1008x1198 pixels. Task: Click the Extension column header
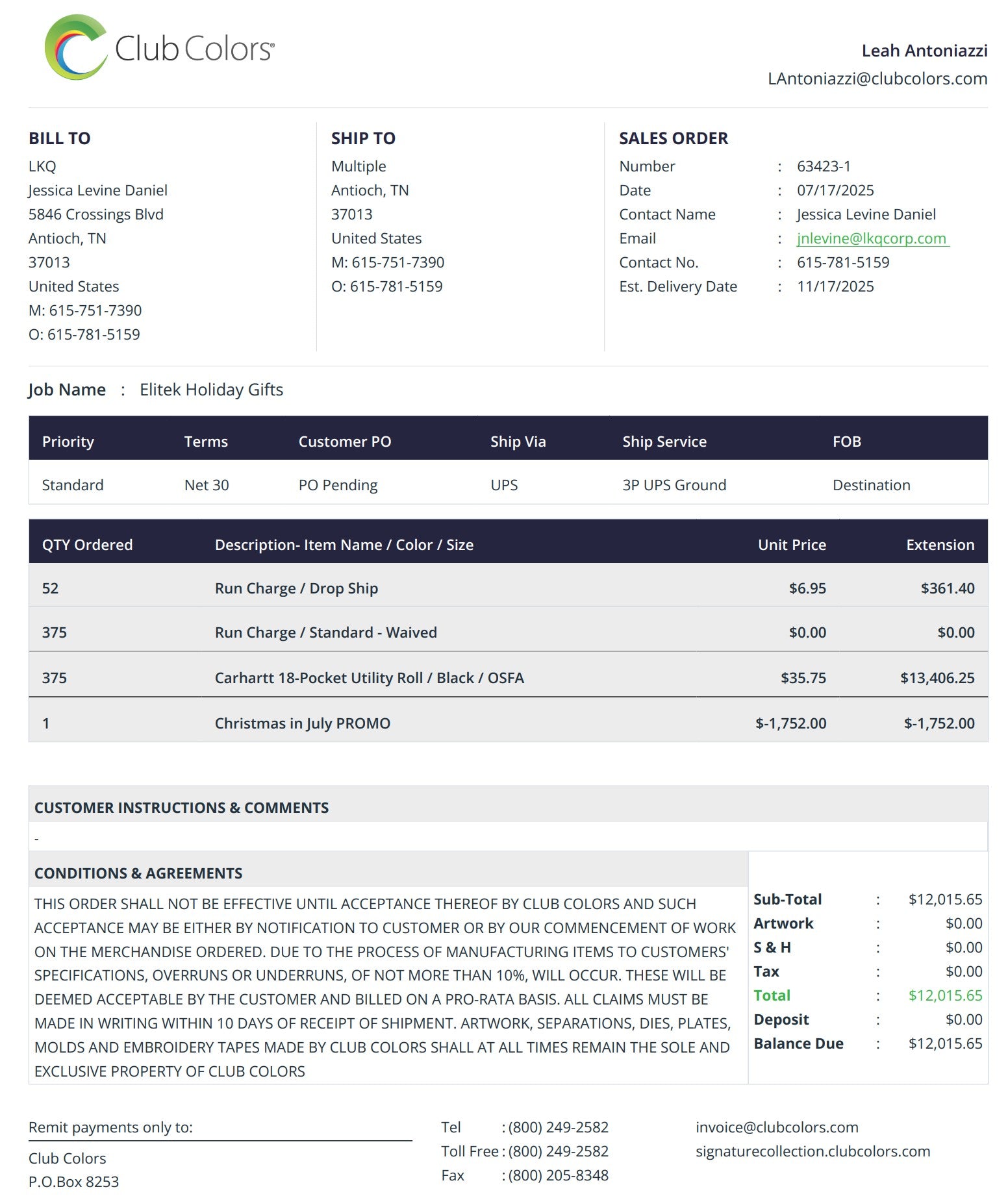(x=939, y=544)
